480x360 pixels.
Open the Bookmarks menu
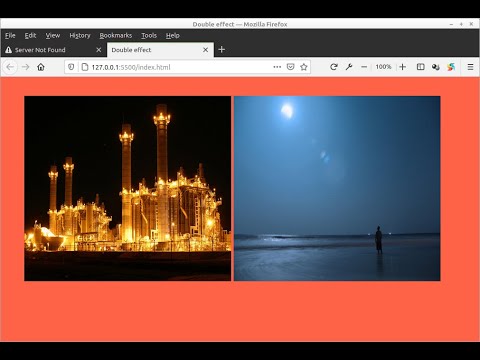116,35
